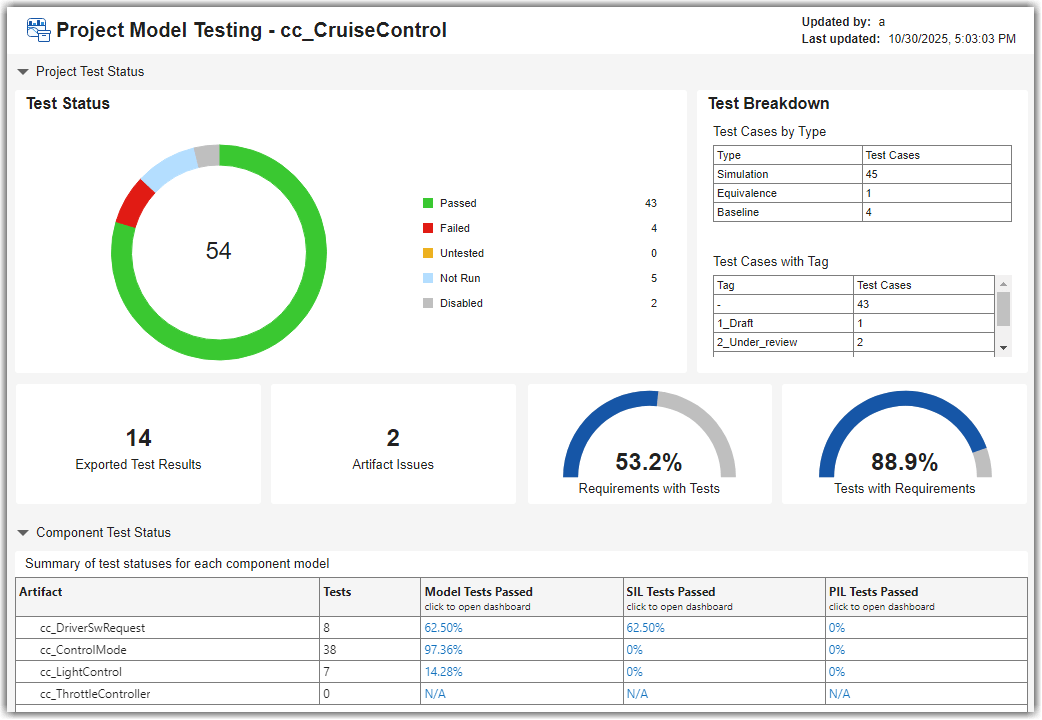Viewport: 1042px width, 720px height.
Task: Click the Project Model Testing dashboard icon
Action: (x=37, y=30)
